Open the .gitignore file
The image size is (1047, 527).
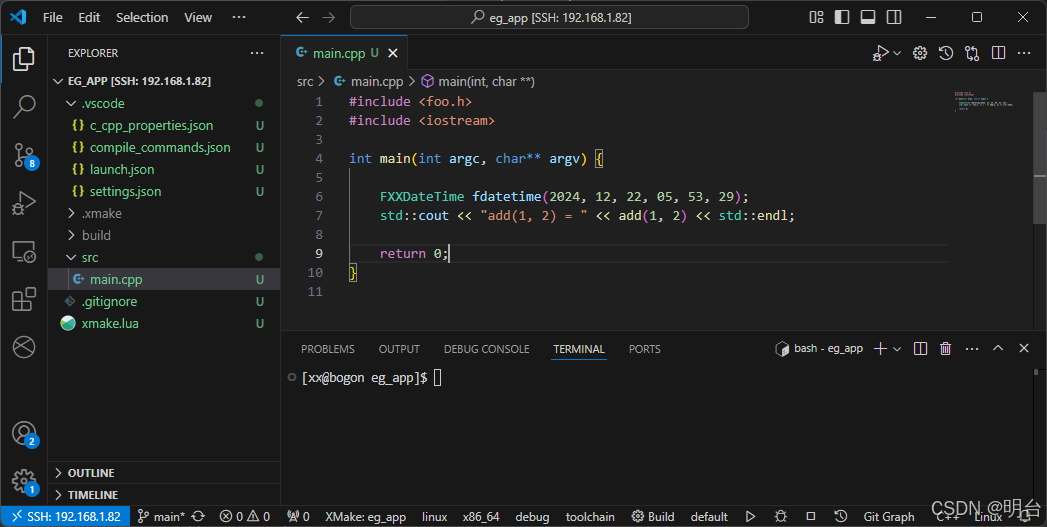pos(164,301)
